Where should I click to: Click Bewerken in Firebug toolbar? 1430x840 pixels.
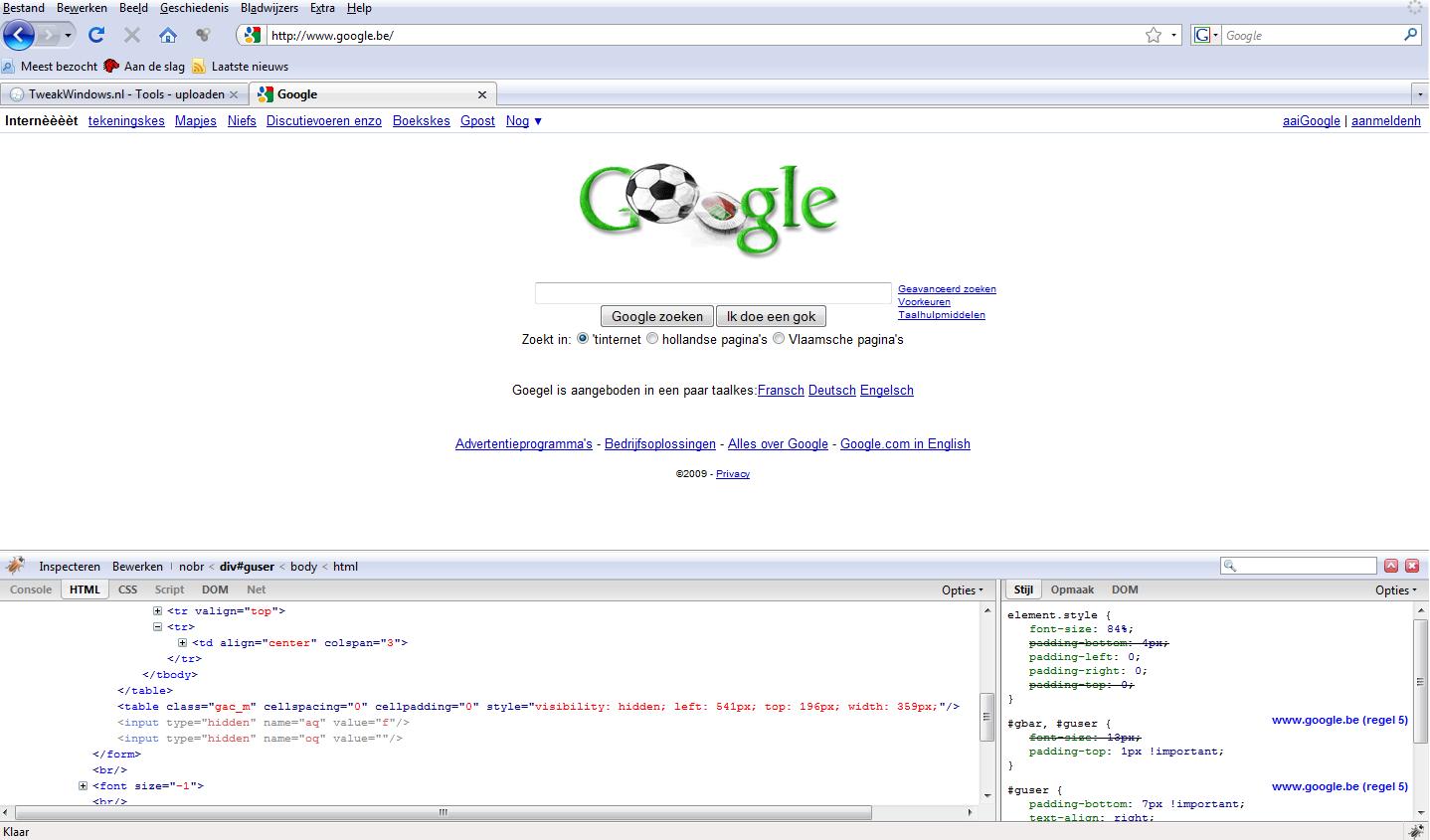[x=137, y=567]
